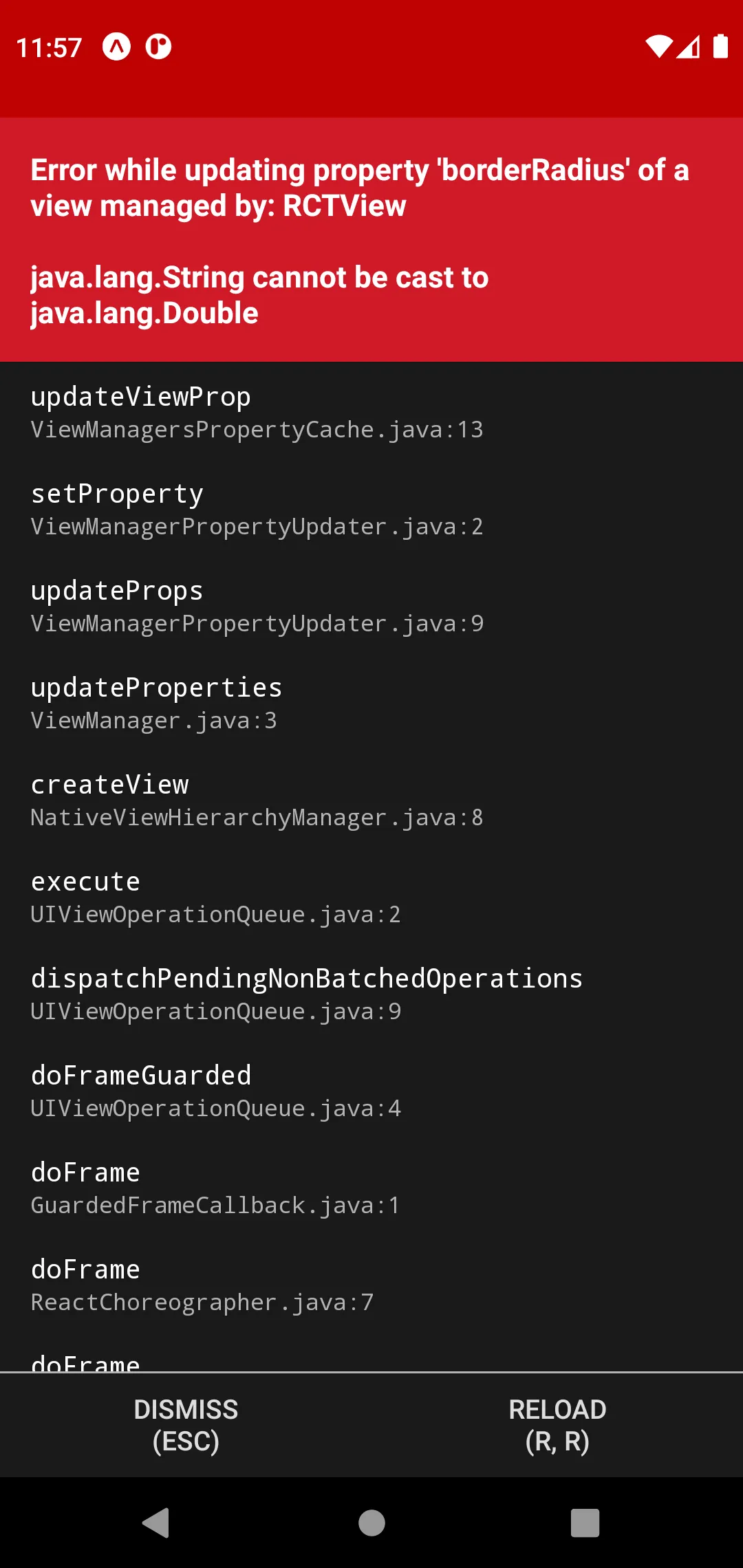Tap the Android back navigation icon
743x1568 pixels.
point(156,1522)
